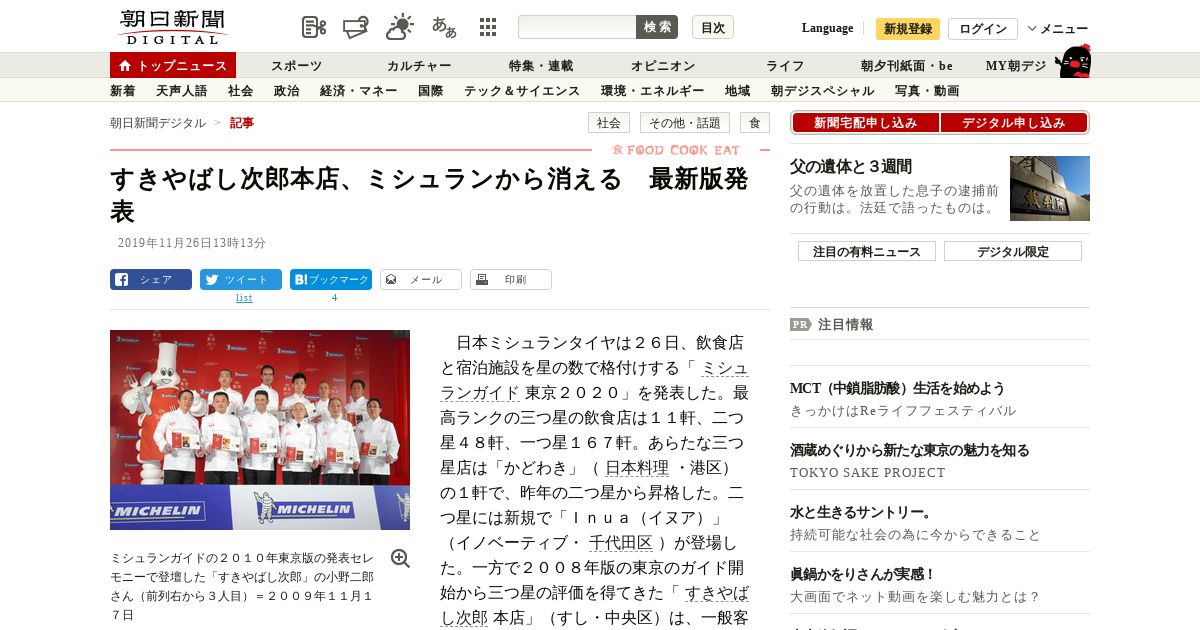Select MY朝デジ tab

pos(1016,66)
